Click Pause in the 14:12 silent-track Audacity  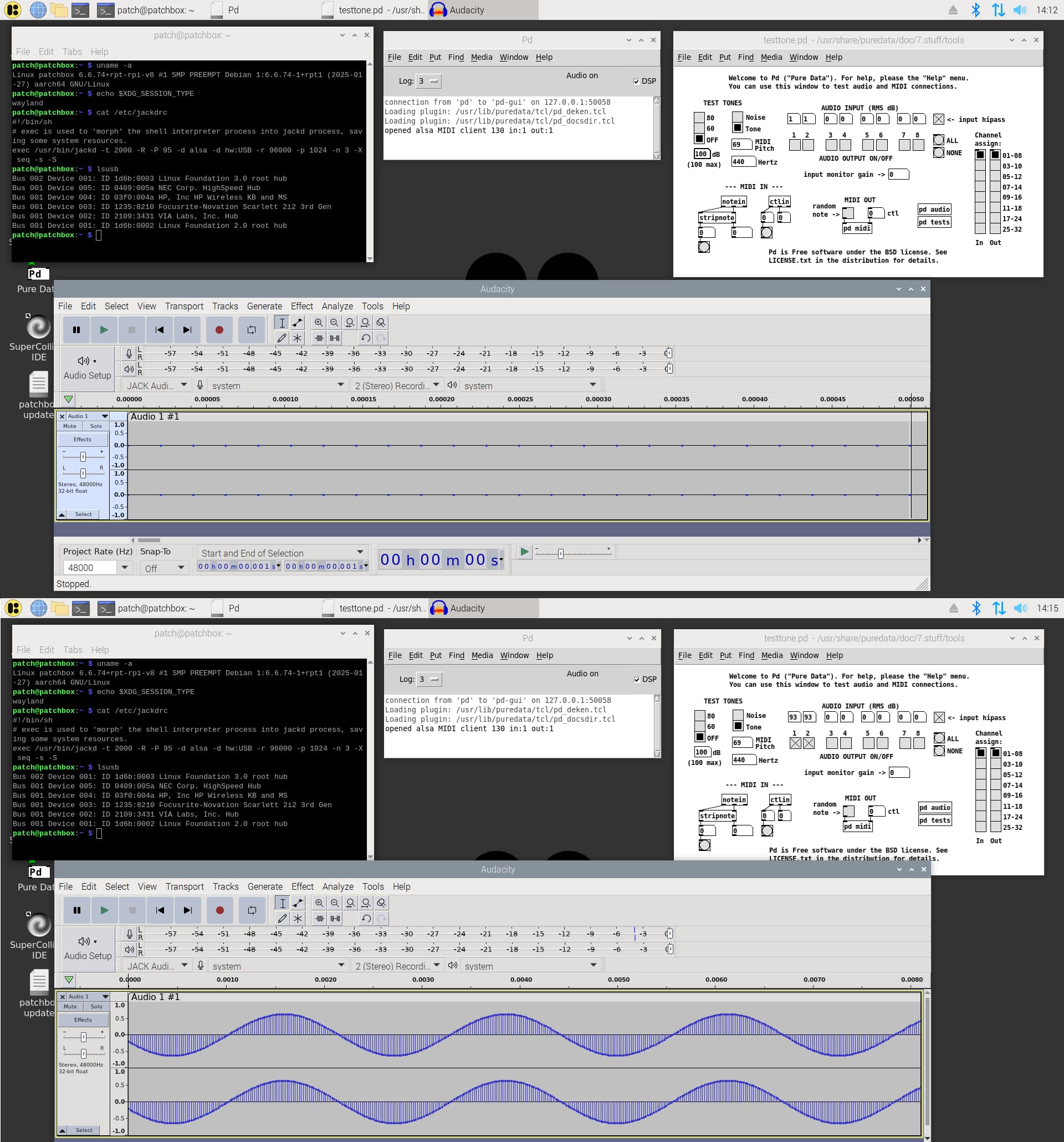click(x=76, y=330)
